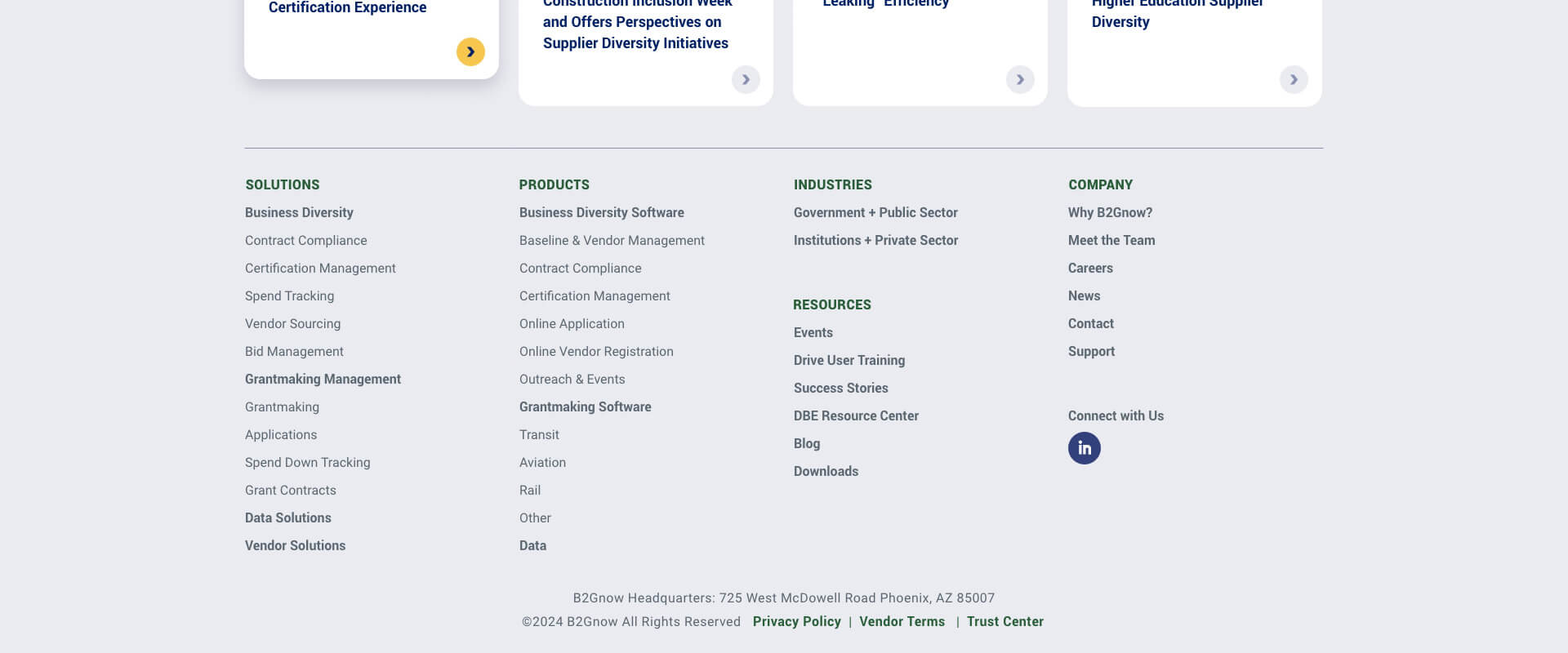Open the Trust Center link

tap(1005, 621)
